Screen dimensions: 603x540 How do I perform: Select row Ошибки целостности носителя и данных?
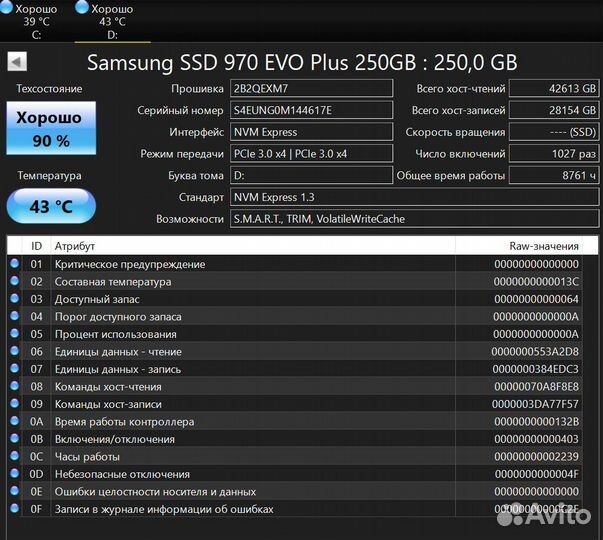[x=295, y=492]
